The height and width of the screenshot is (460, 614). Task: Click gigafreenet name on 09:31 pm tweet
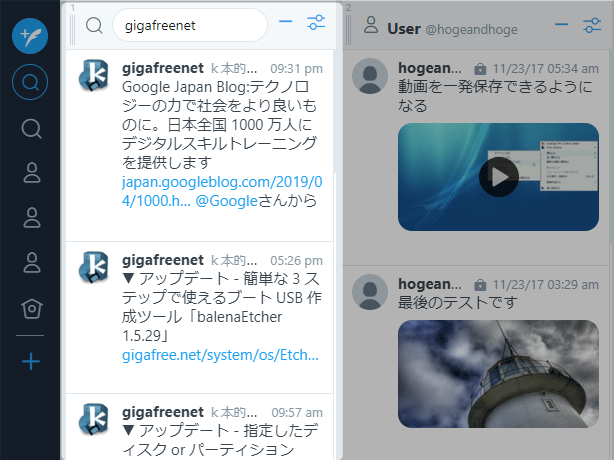(x=163, y=68)
